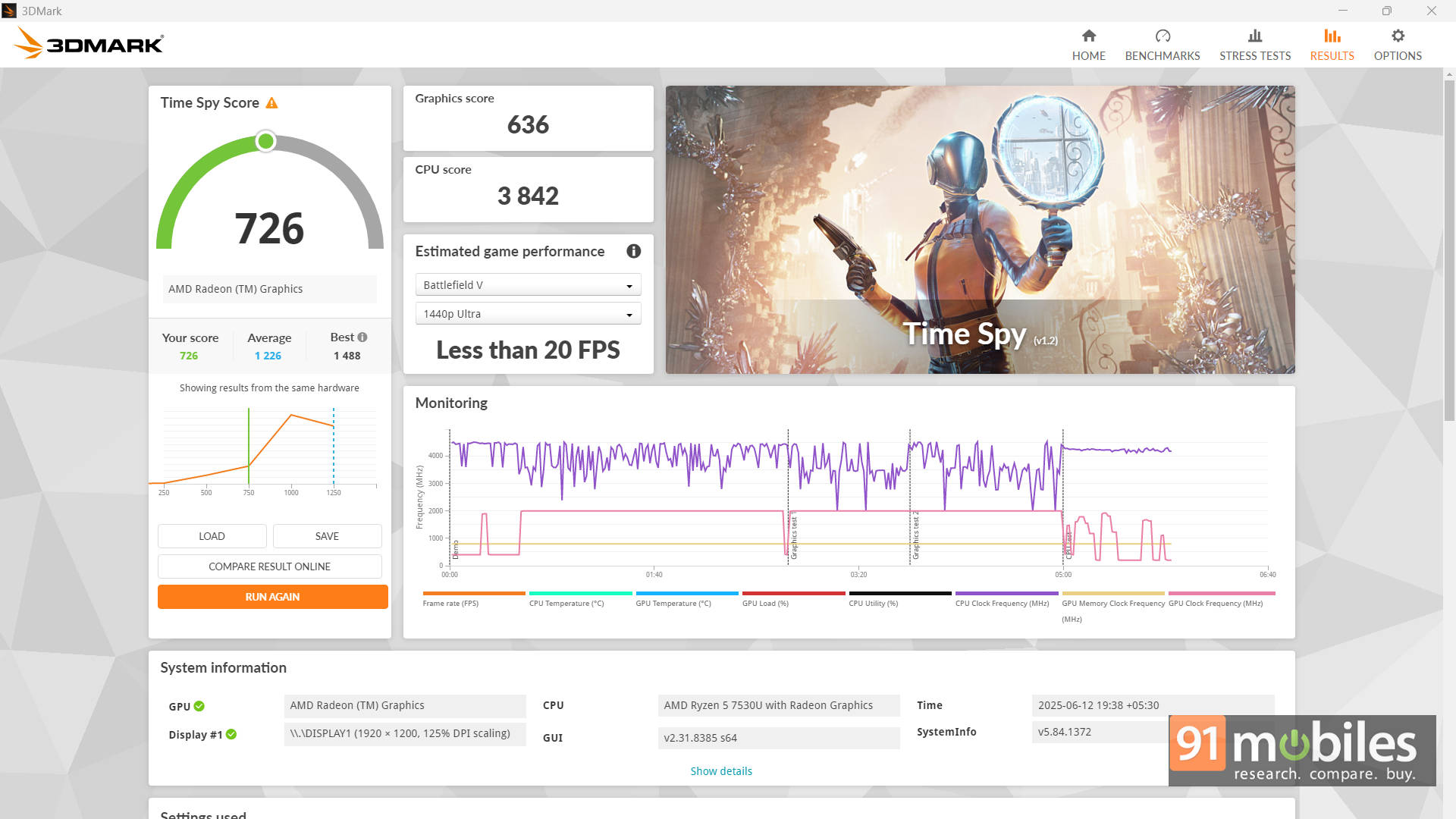Click the RUN AGAIN button
1456x819 pixels.
tap(272, 597)
